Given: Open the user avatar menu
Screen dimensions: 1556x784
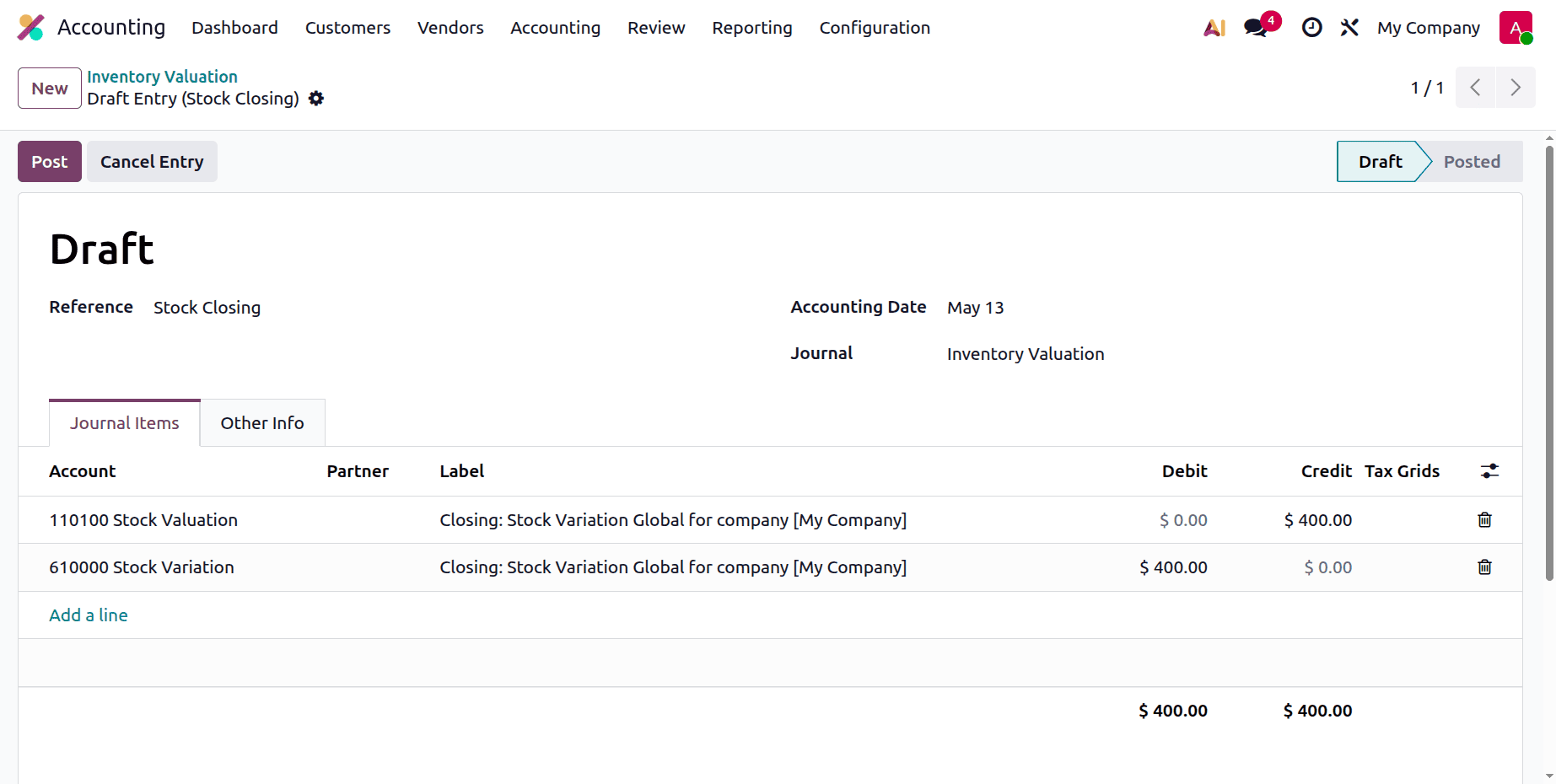Looking at the screenshot, I should (x=1516, y=28).
